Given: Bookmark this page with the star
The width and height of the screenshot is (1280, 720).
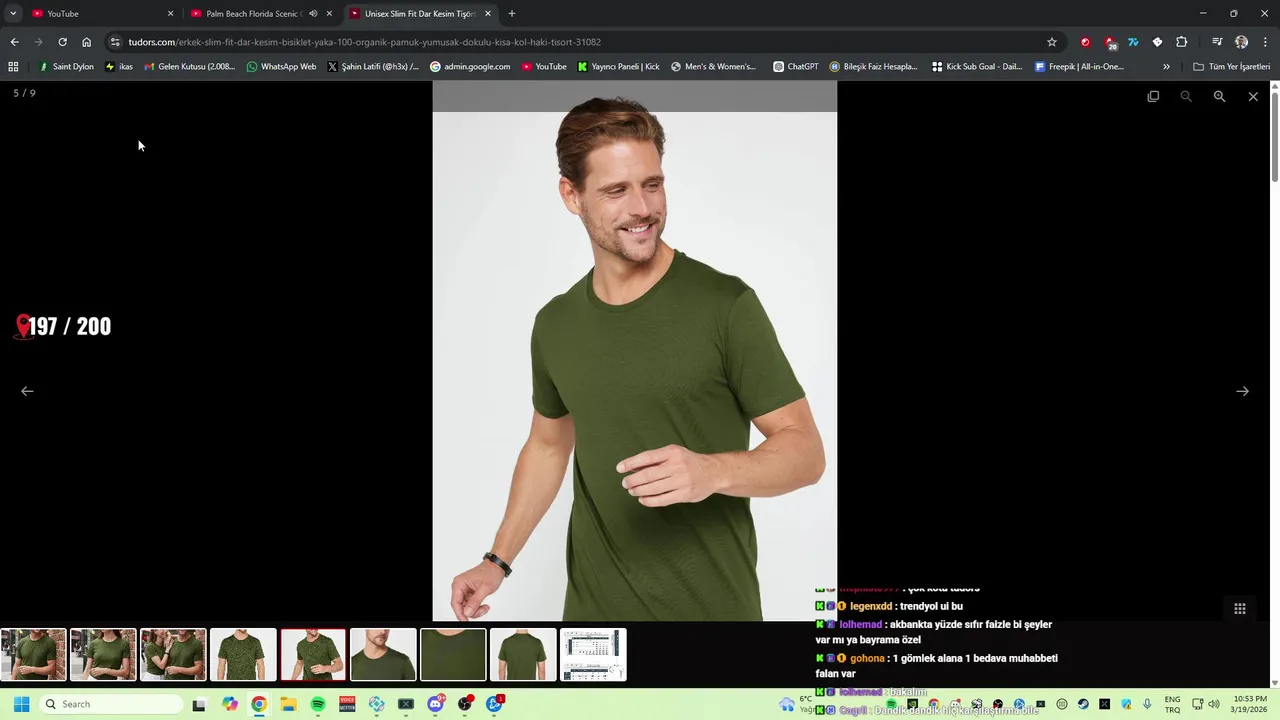Looking at the screenshot, I should coord(1052,42).
